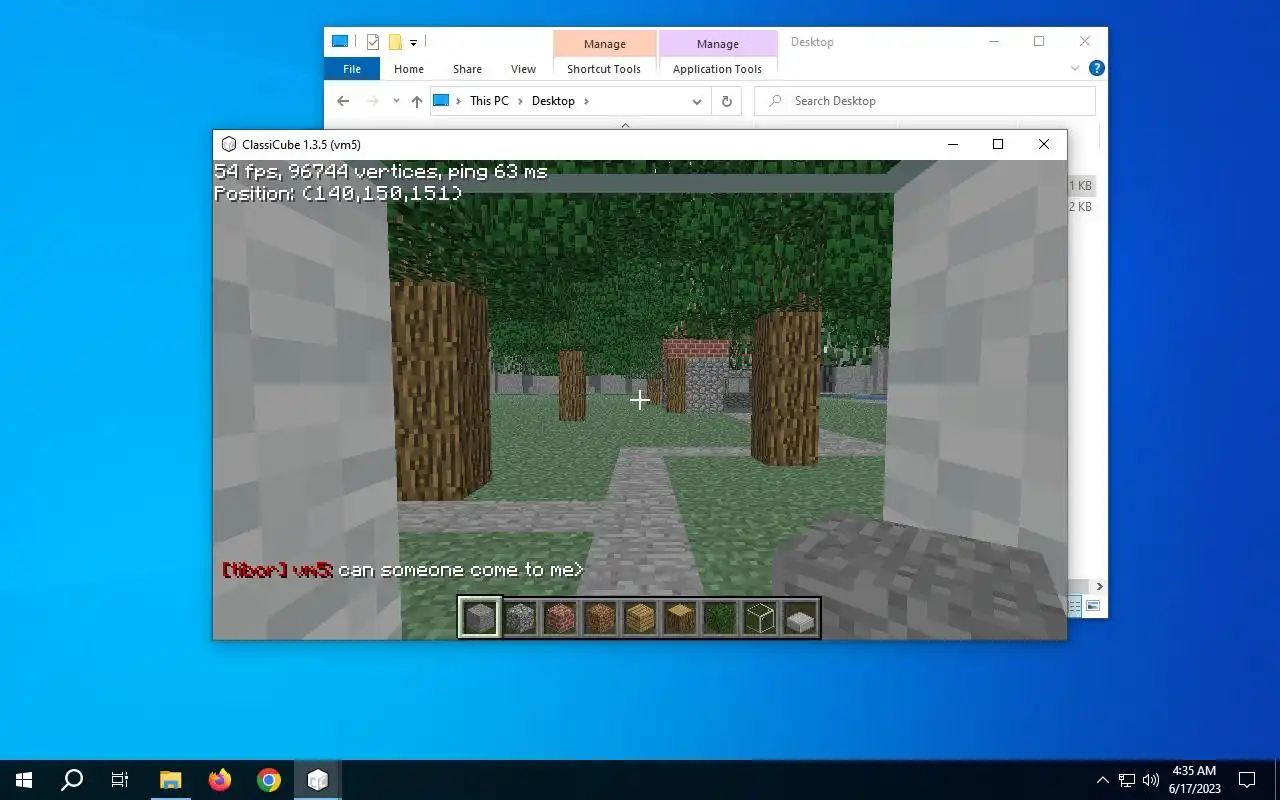Open File Explorer help
Image resolution: width=1280 pixels, height=800 pixels.
1096,69
